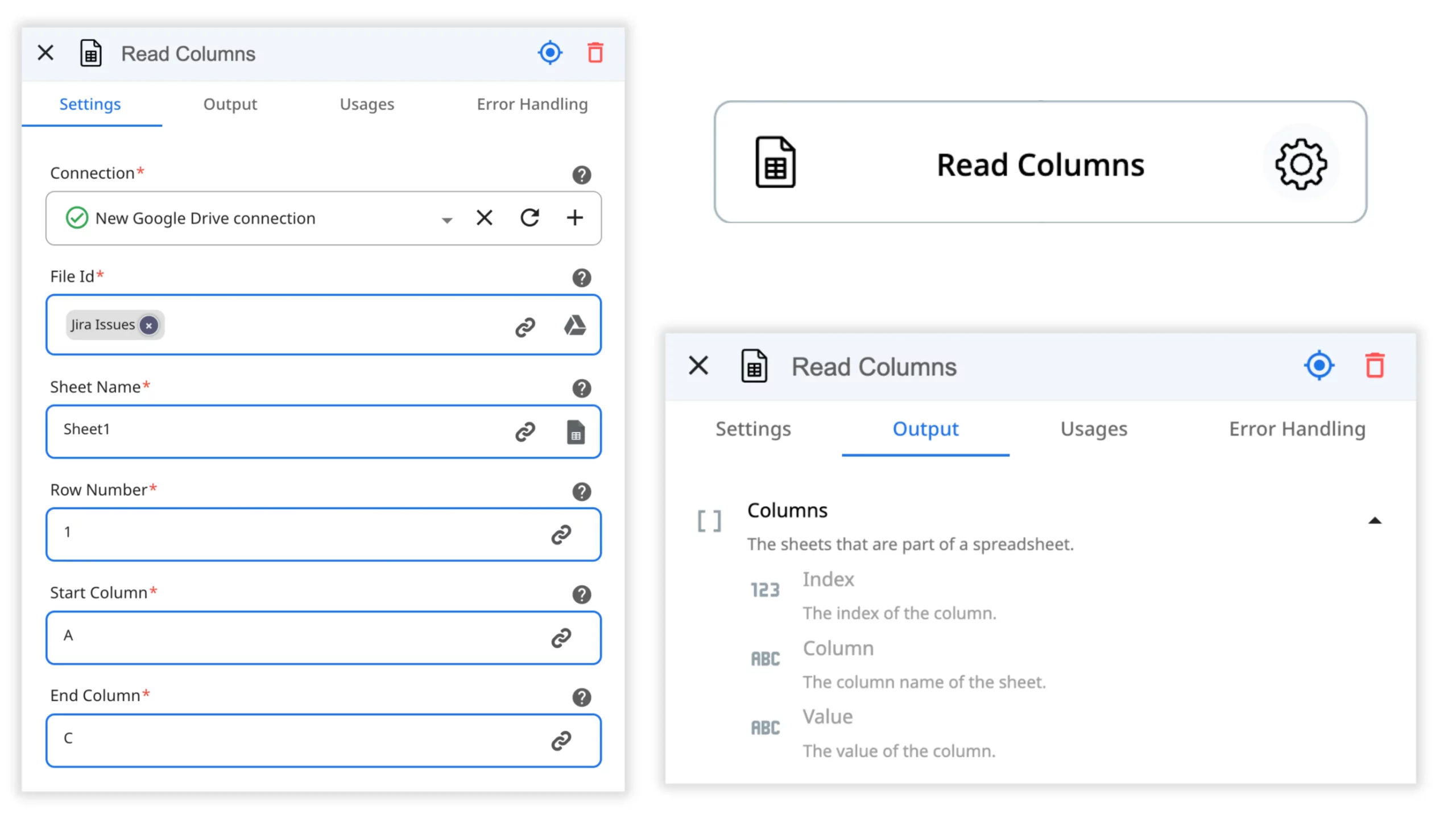Add new connection with plus icon
The image size is (1456, 819).
(x=574, y=218)
